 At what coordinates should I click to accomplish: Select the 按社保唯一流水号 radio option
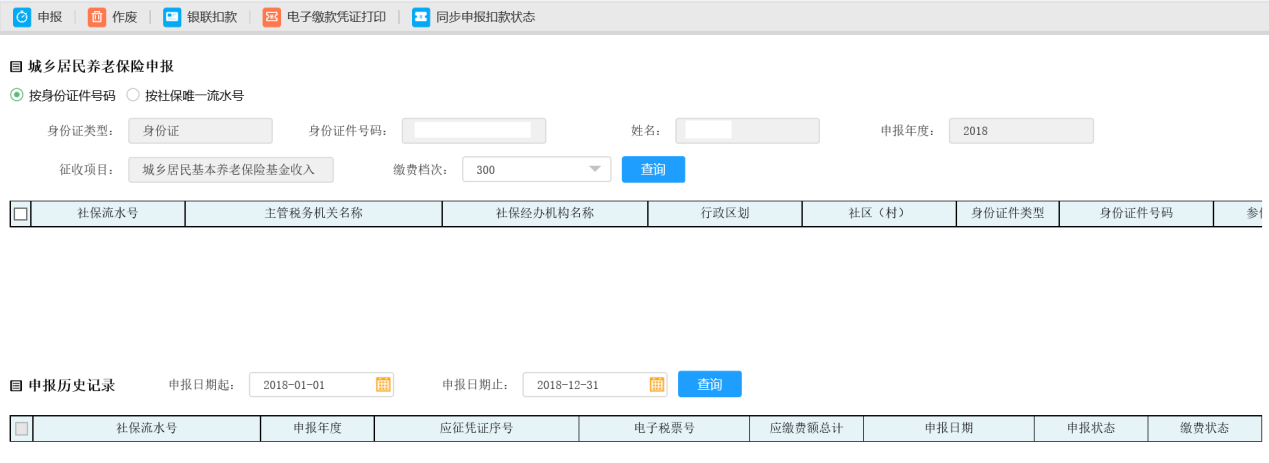pyautogui.click(x=133, y=96)
